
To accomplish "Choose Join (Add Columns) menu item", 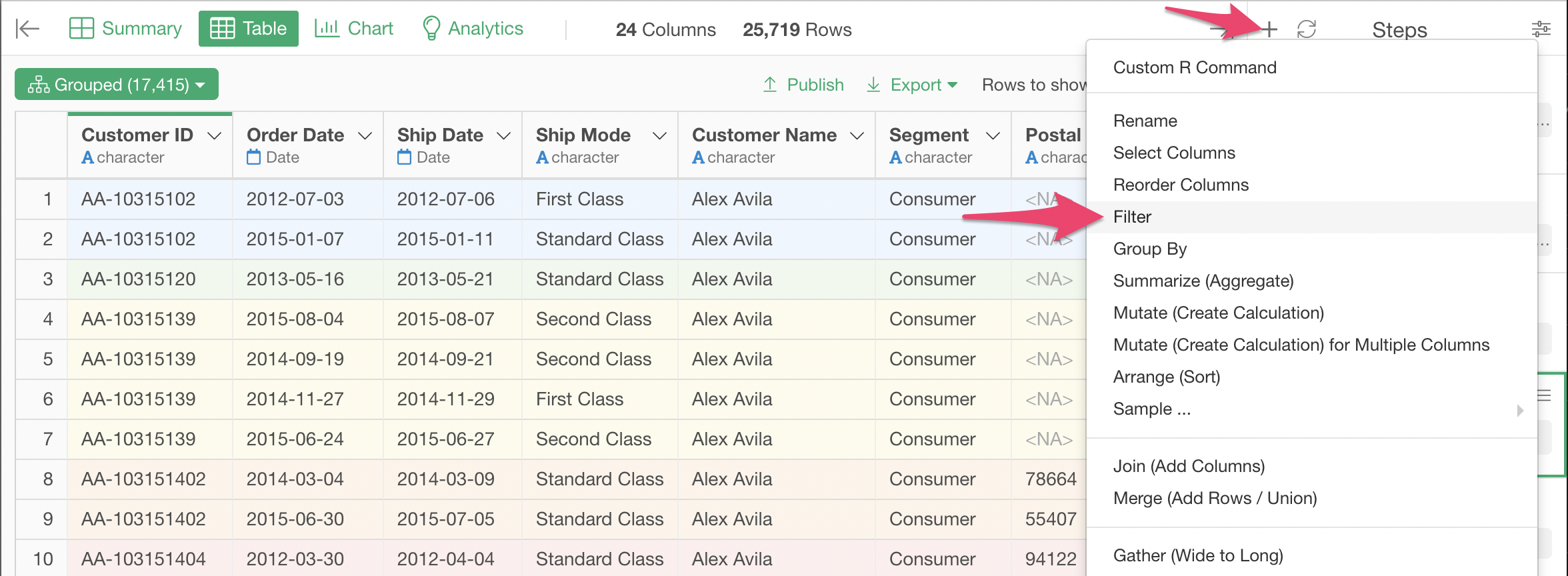I will [1311, 466].
